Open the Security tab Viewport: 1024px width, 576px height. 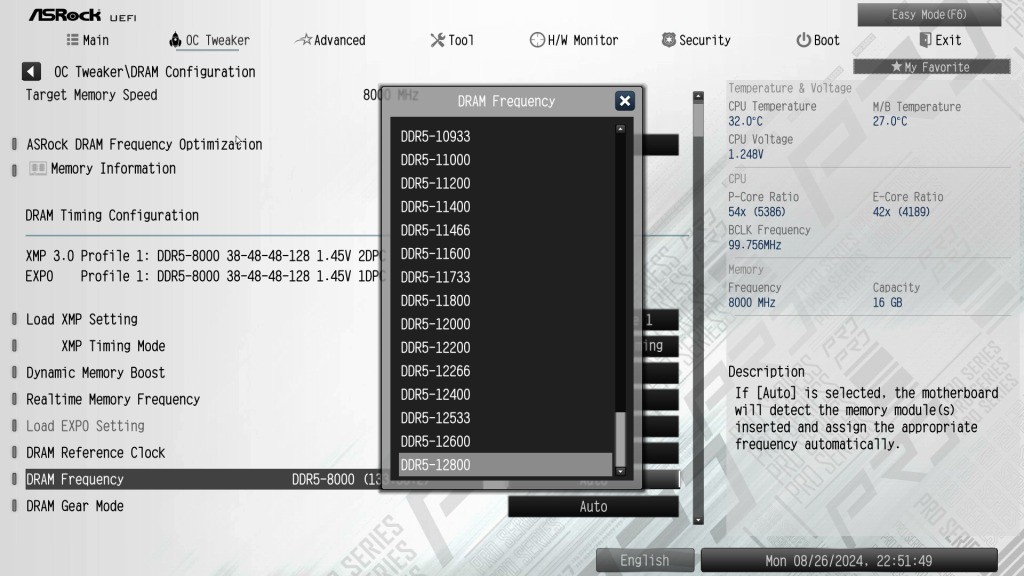(696, 40)
